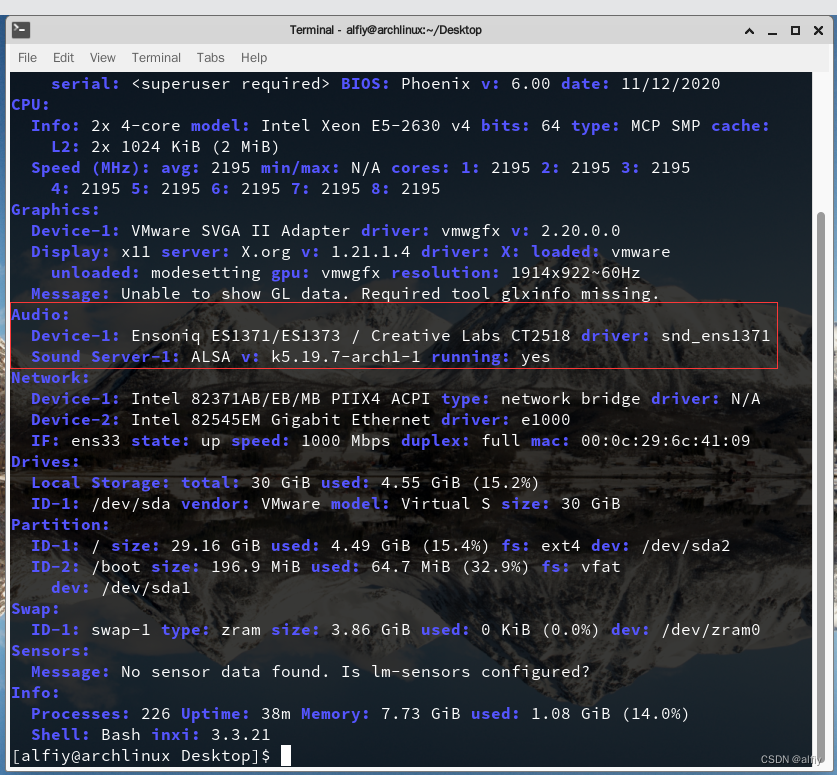Click the terminal icon in the title bar

pyautogui.click(x=21, y=29)
